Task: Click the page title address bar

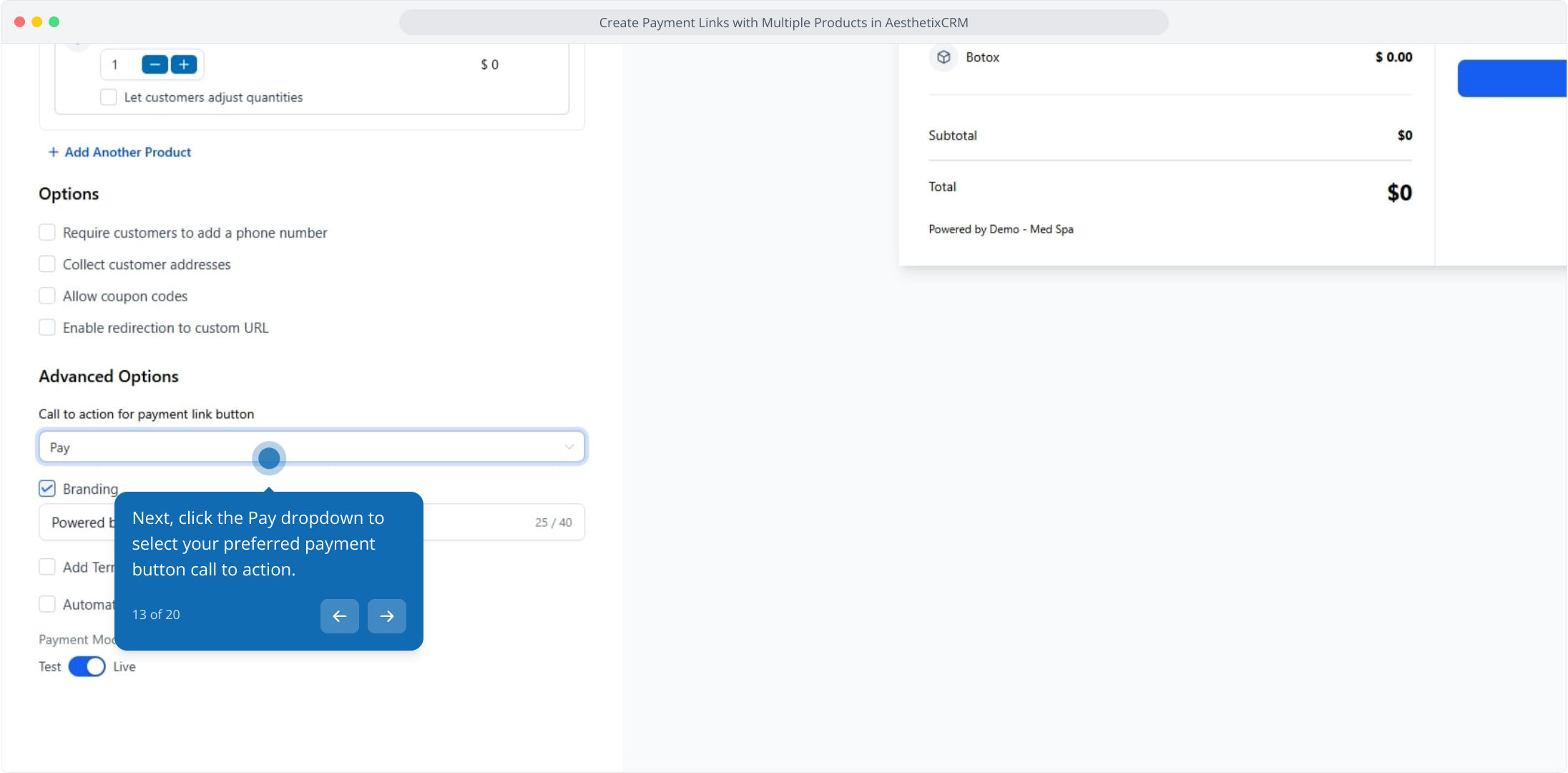Action: (x=783, y=22)
